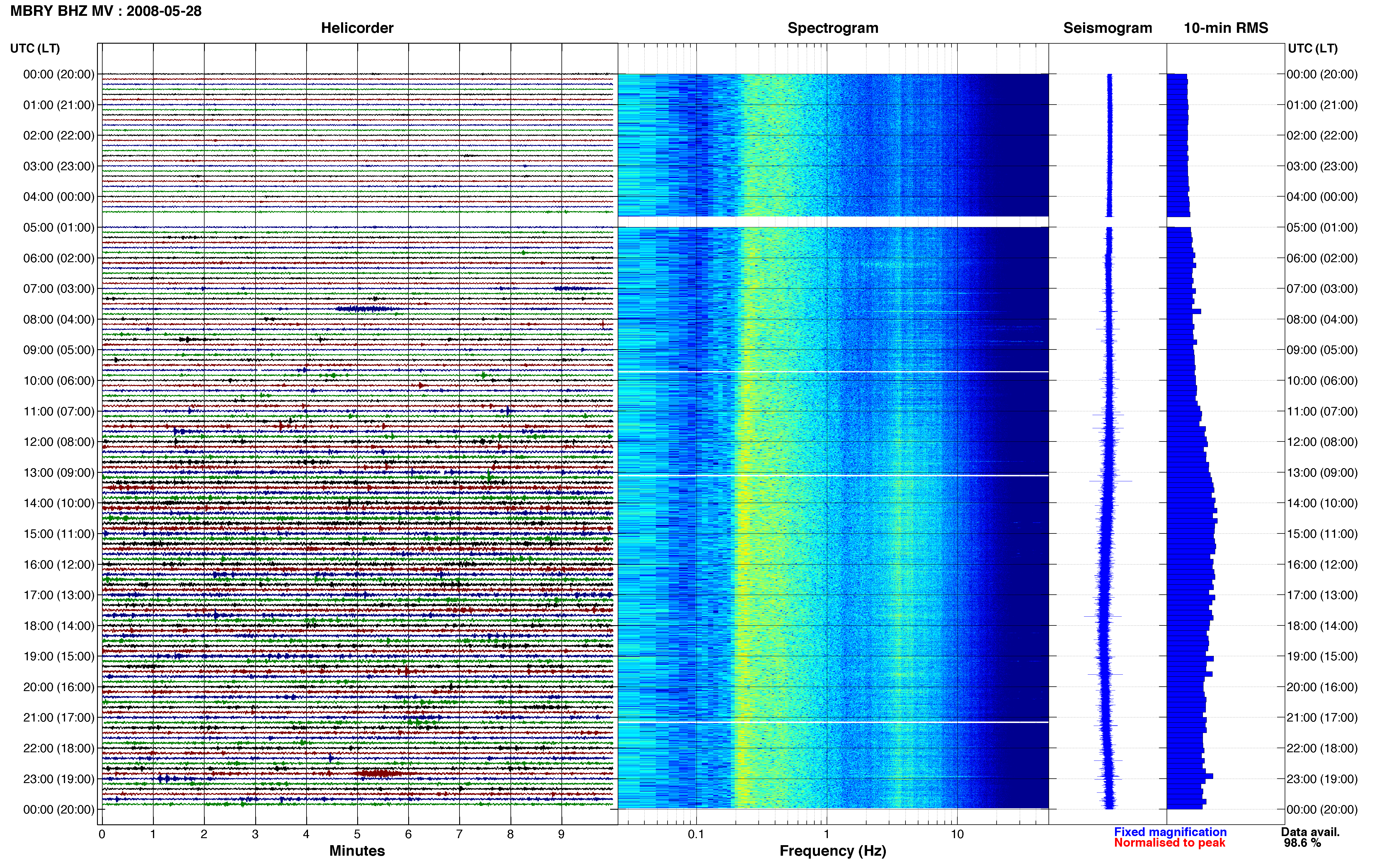Click RMS-side time label 18:00 (14:00)
The width and height of the screenshot is (1389, 868).
[x=1322, y=626]
